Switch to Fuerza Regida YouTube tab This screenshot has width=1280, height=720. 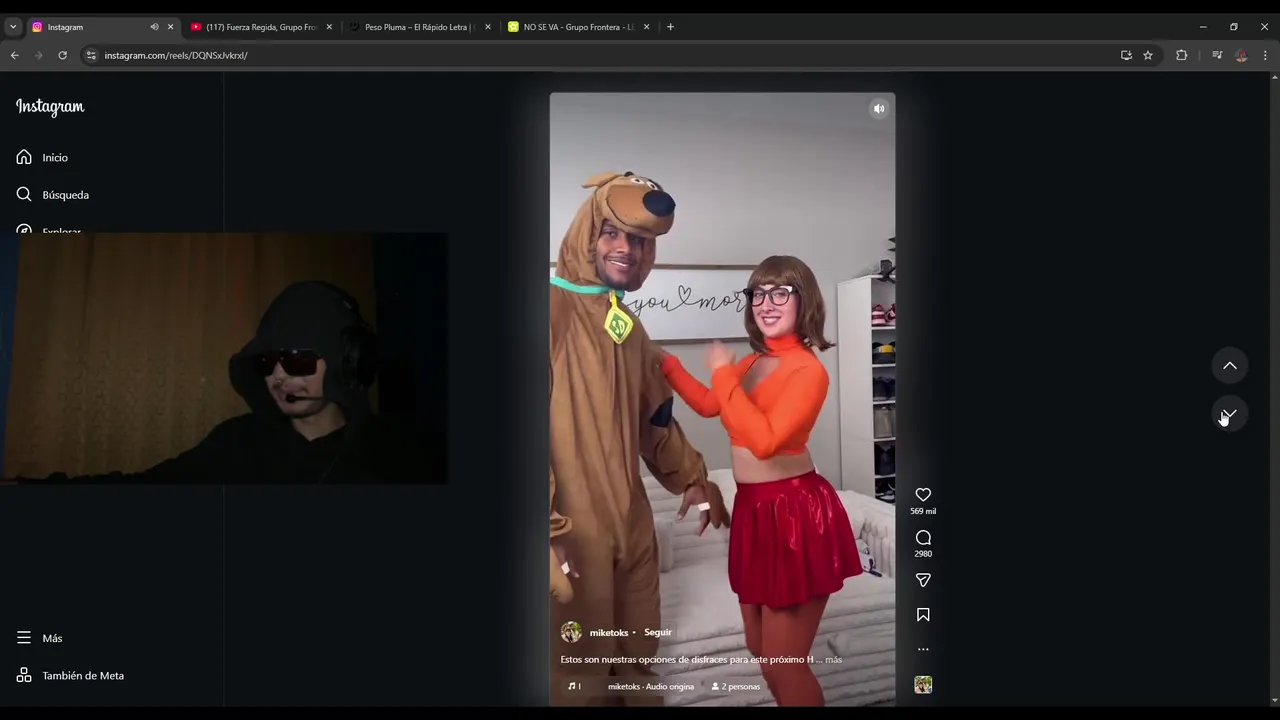pos(260,27)
